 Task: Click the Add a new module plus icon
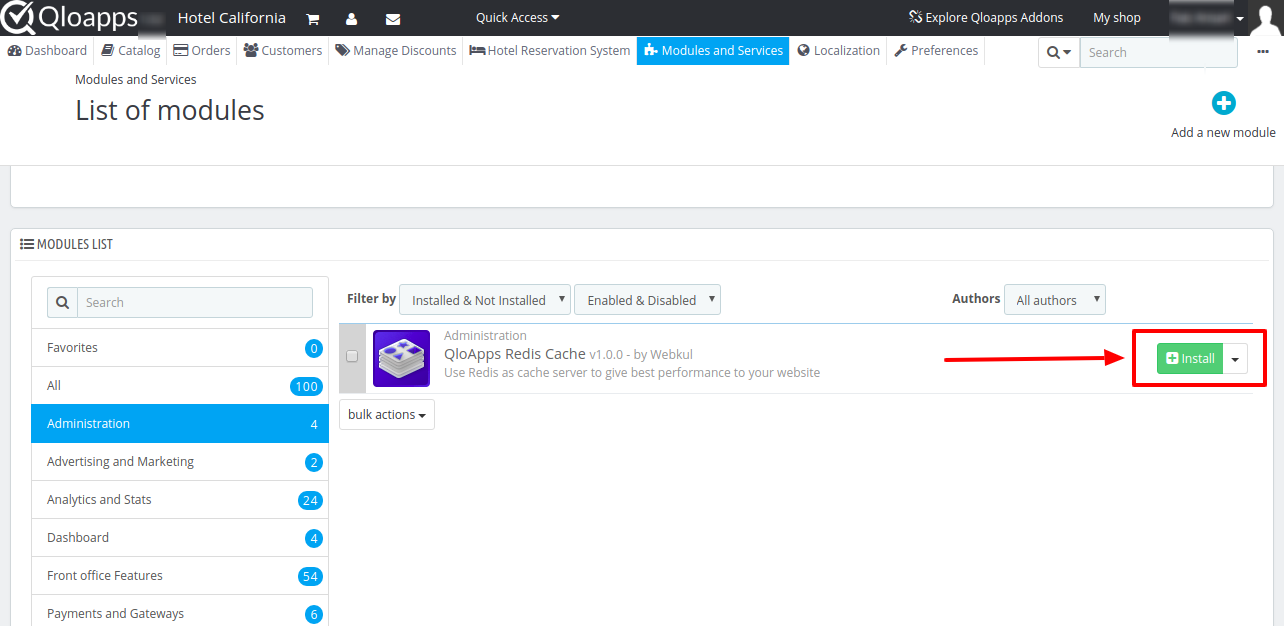1224,102
